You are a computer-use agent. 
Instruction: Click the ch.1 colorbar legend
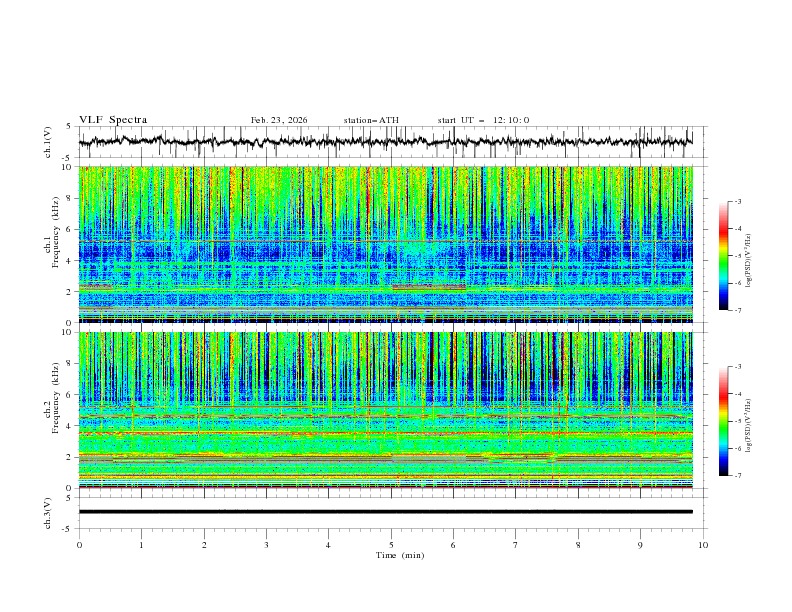click(x=724, y=256)
